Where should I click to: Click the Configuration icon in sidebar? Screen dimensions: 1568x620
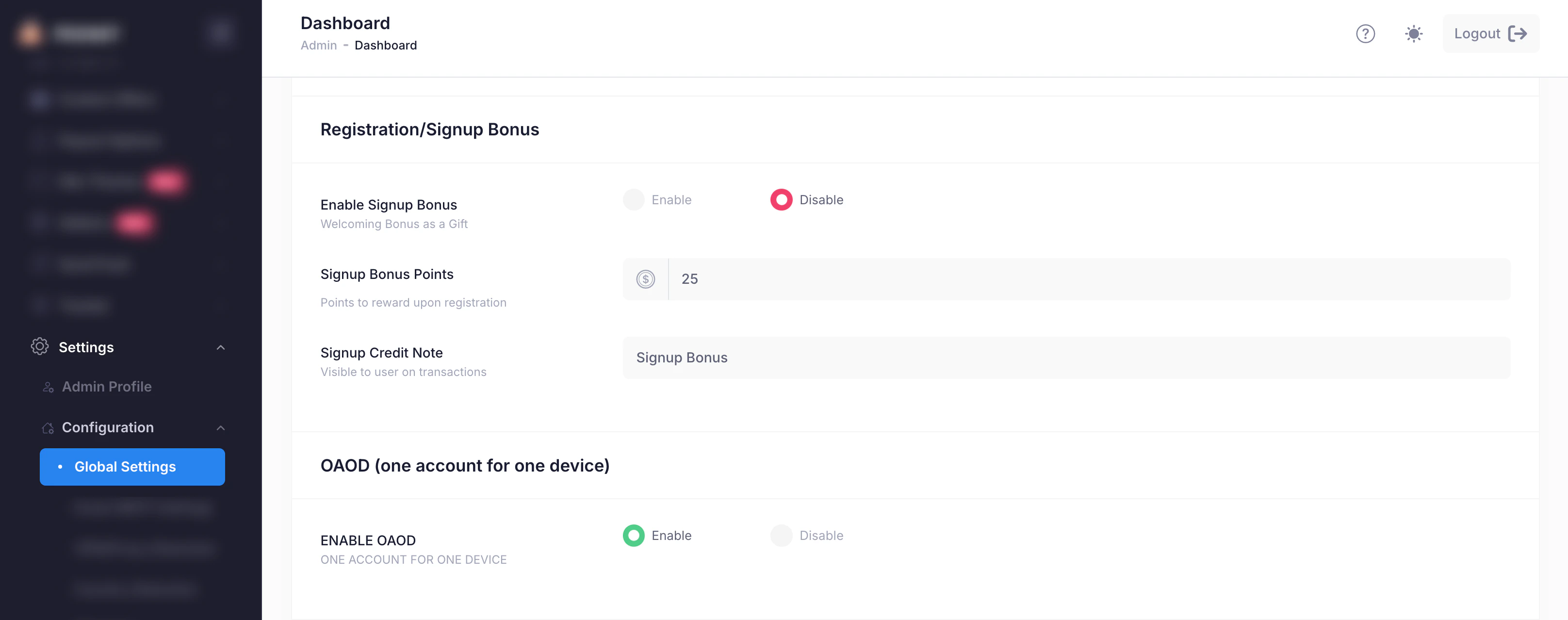pyautogui.click(x=48, y=428)
